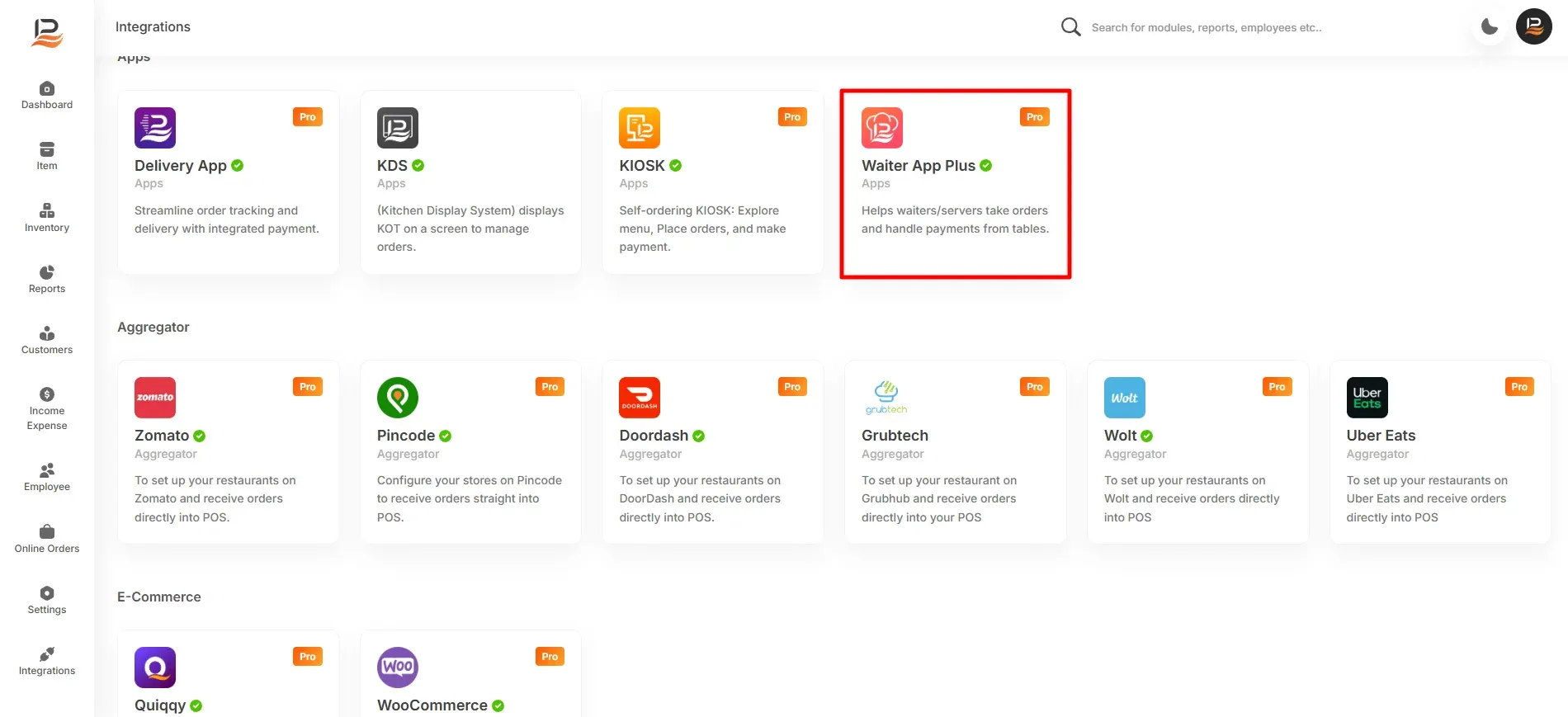Open the Reports sidebar section
The height and width of the screenshot is (717, 1568).
click(x=47, y=279)
